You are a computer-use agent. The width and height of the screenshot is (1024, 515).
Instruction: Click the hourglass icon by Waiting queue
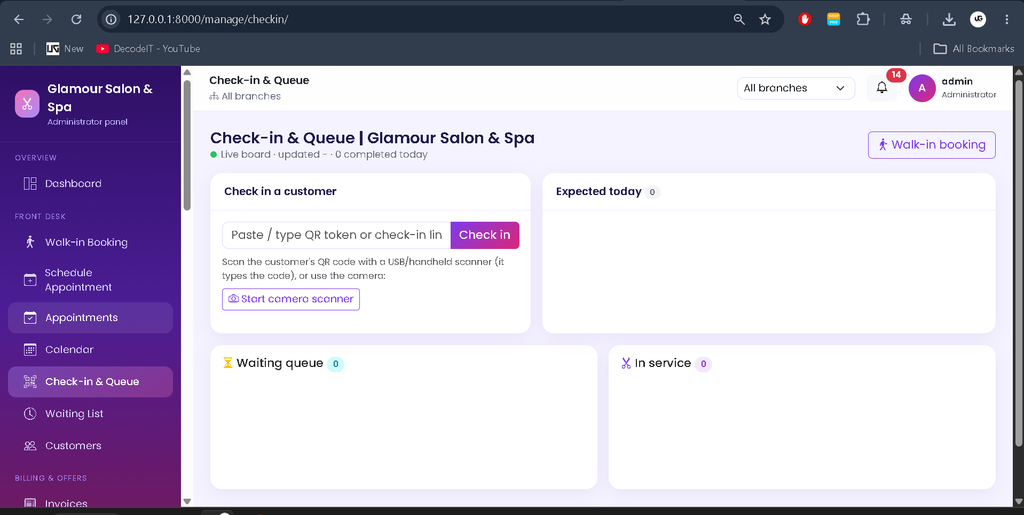[228, 363]
